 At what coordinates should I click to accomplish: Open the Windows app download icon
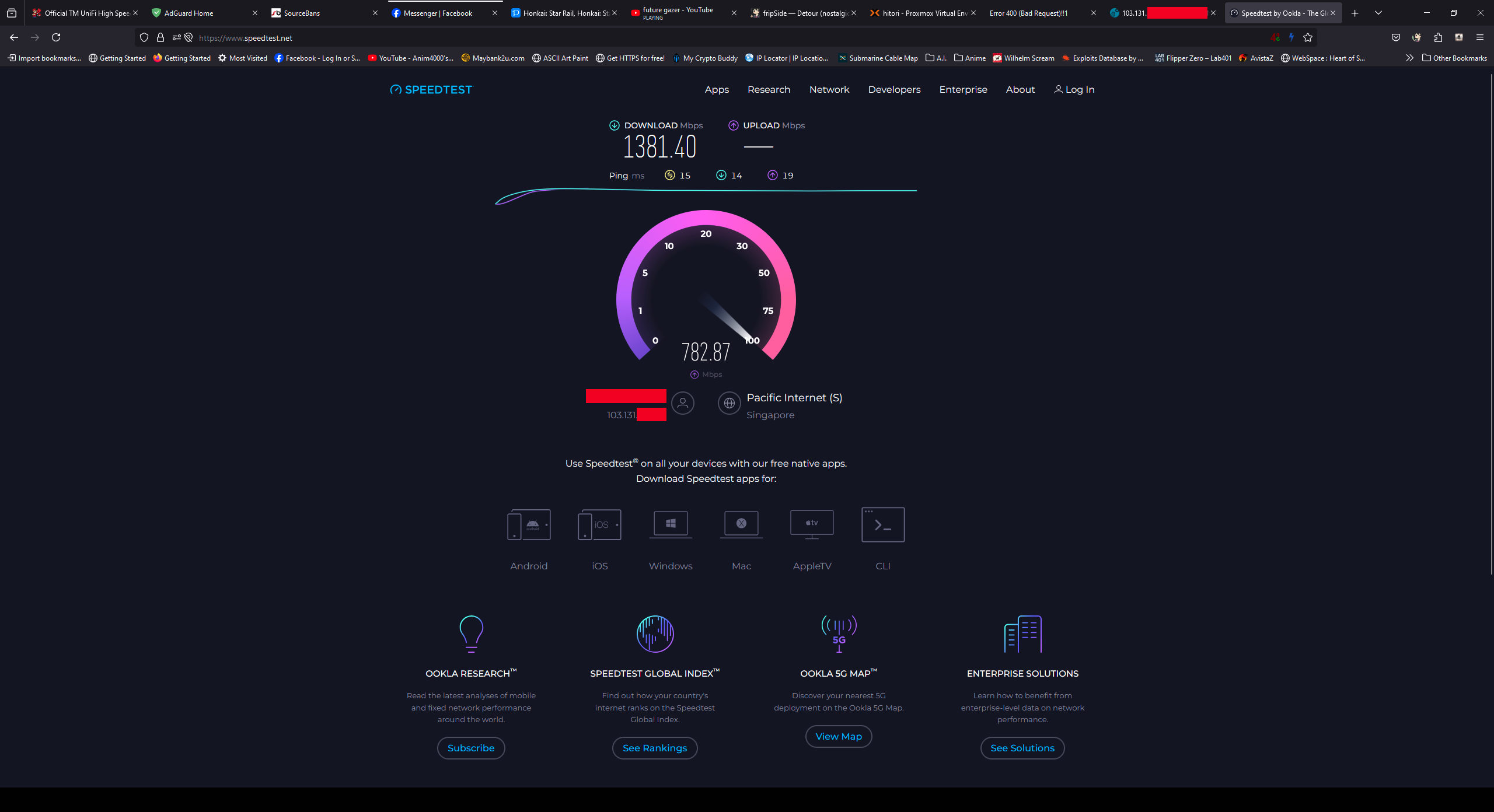[x=671, y=524]
